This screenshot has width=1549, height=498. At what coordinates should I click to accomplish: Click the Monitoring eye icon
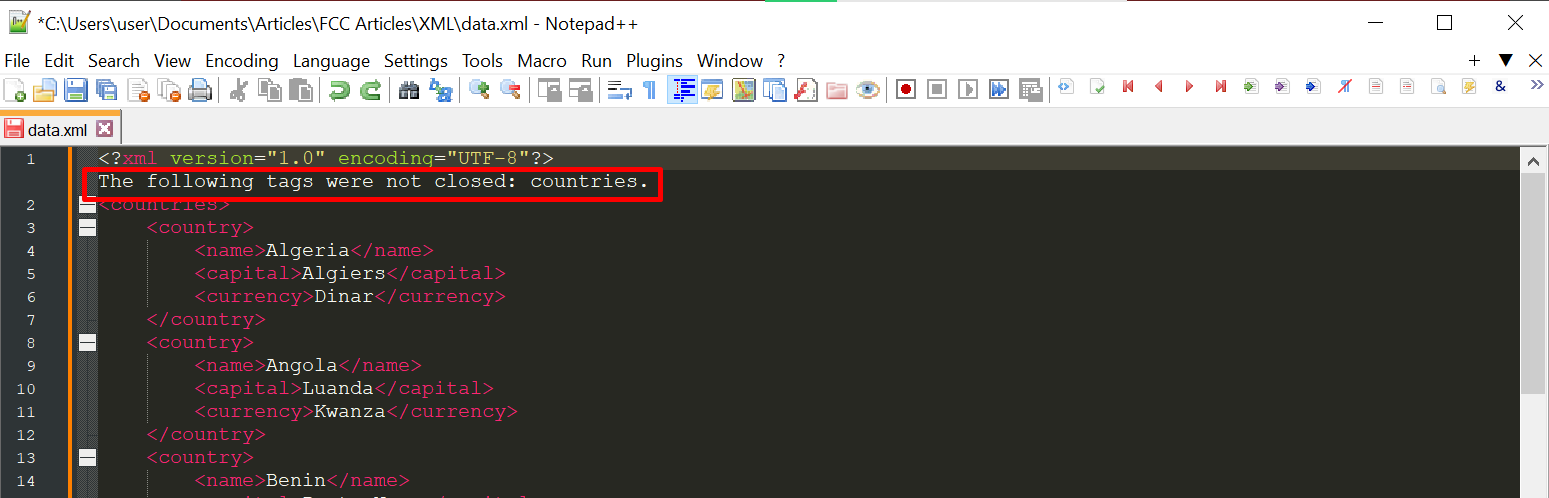click(867, 90)
